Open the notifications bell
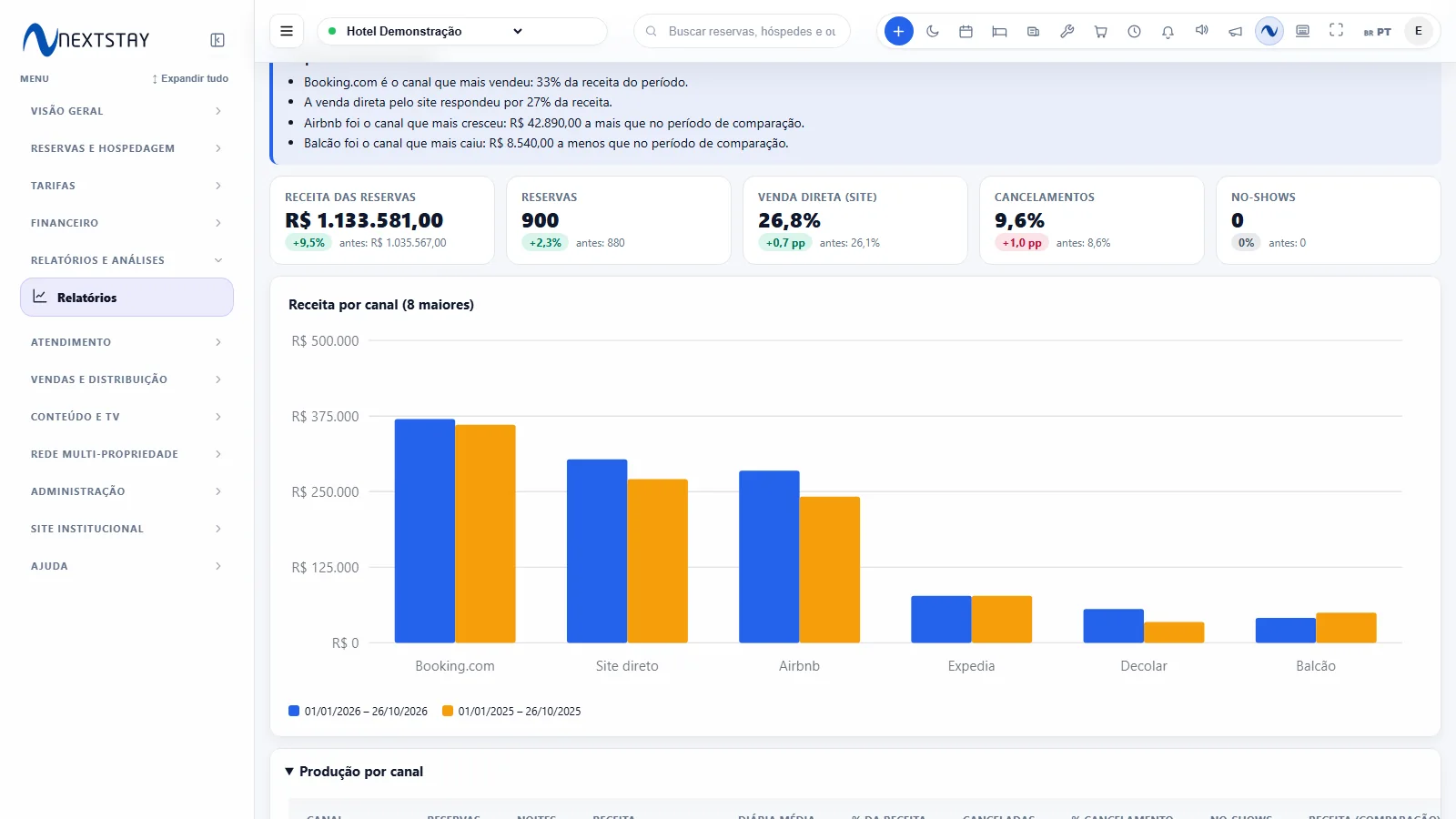Image resolution: width=1456 pixels, height=819 pixels. point(1168,31)
